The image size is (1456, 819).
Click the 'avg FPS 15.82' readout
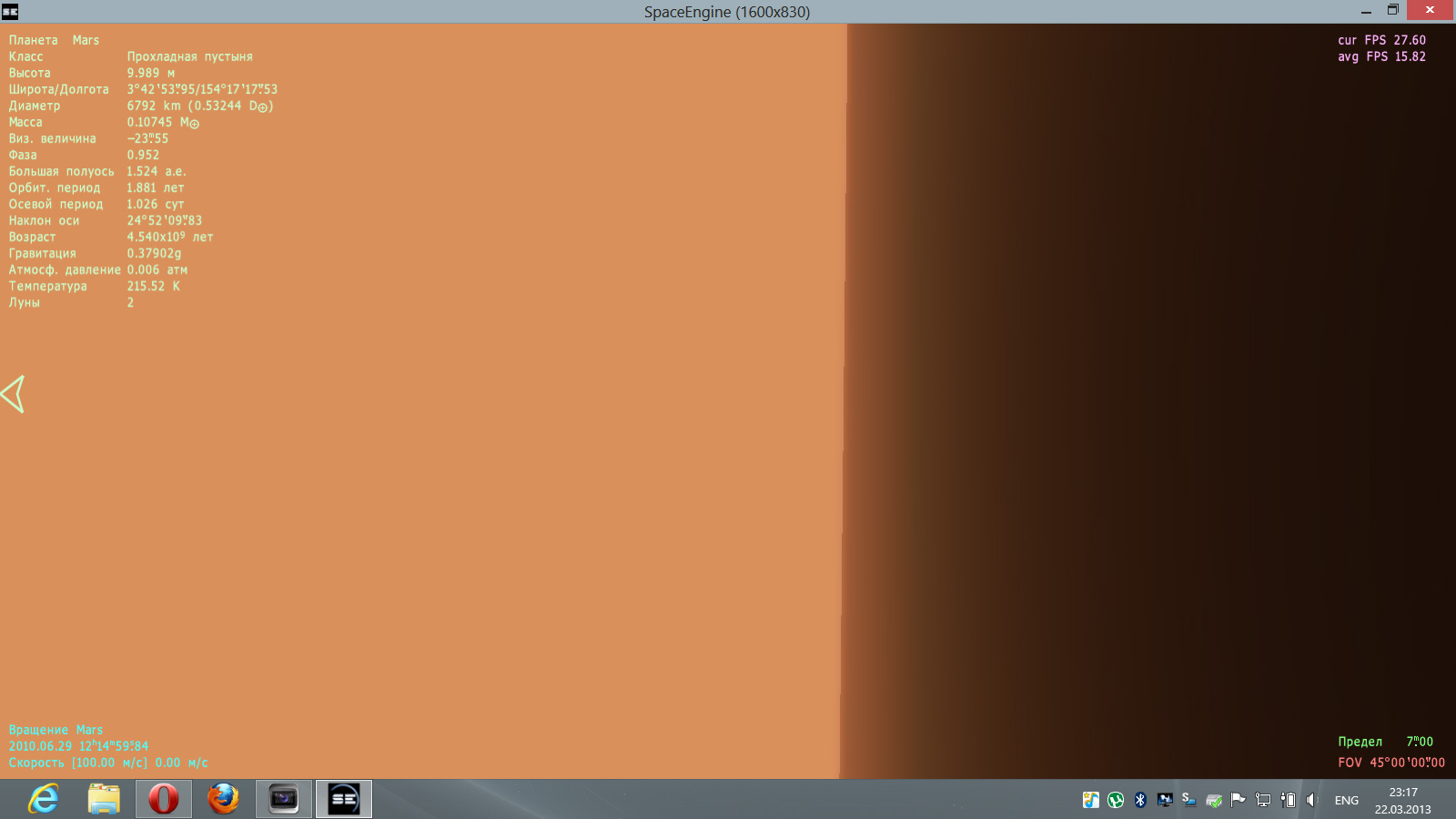coord(1381,56)
